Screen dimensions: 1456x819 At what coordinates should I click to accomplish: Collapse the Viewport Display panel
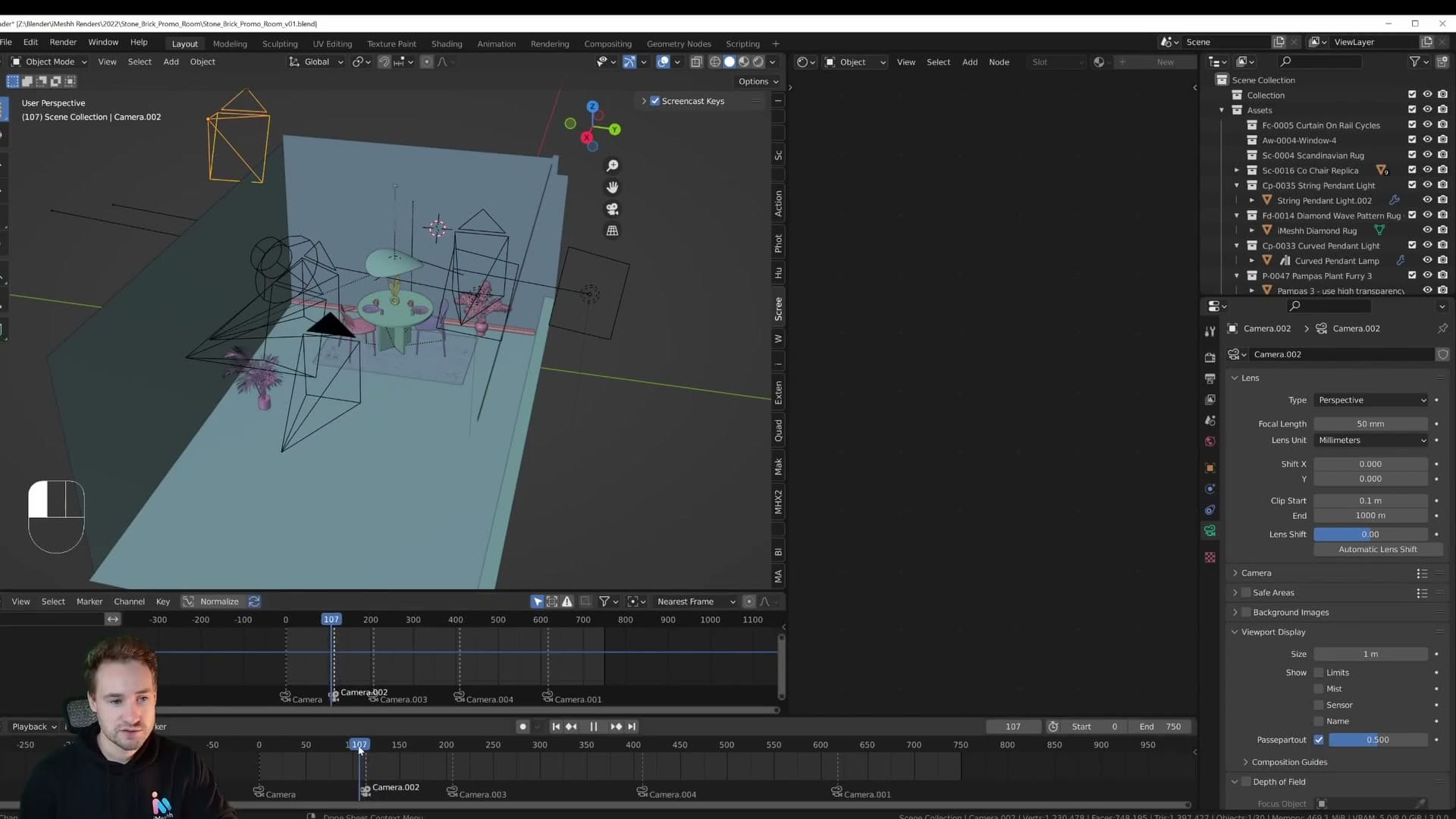click(1272, 632)
